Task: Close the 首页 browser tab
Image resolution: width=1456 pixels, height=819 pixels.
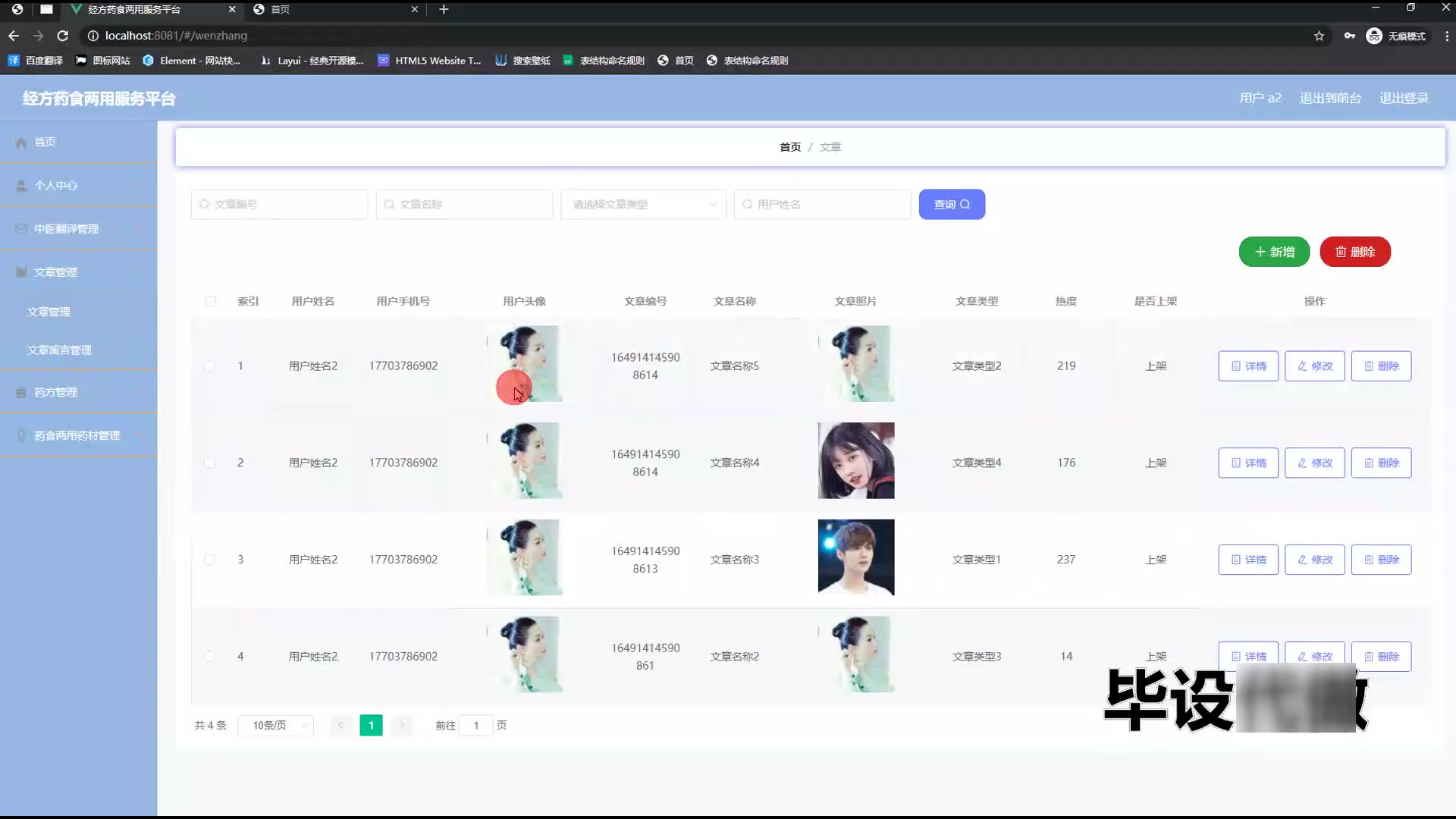Action: (x=415, y=9)
